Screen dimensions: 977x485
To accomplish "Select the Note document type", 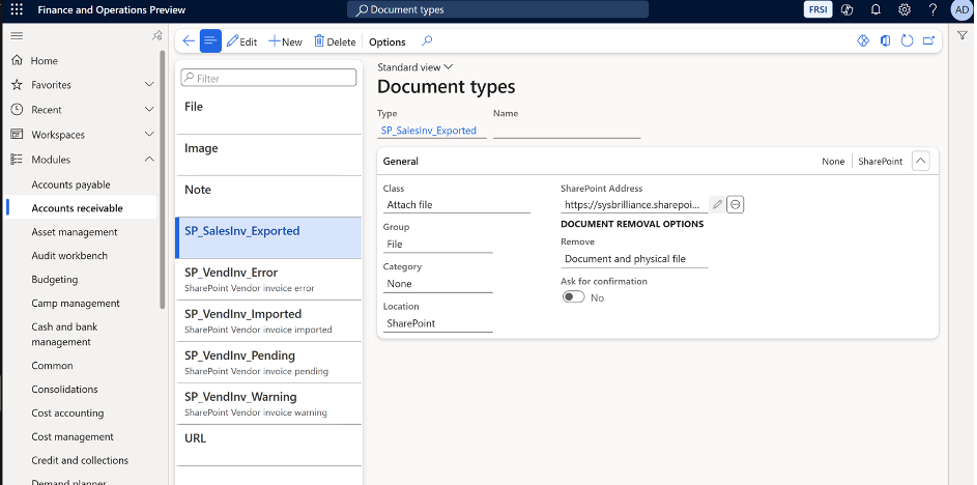I will point(269,196).
